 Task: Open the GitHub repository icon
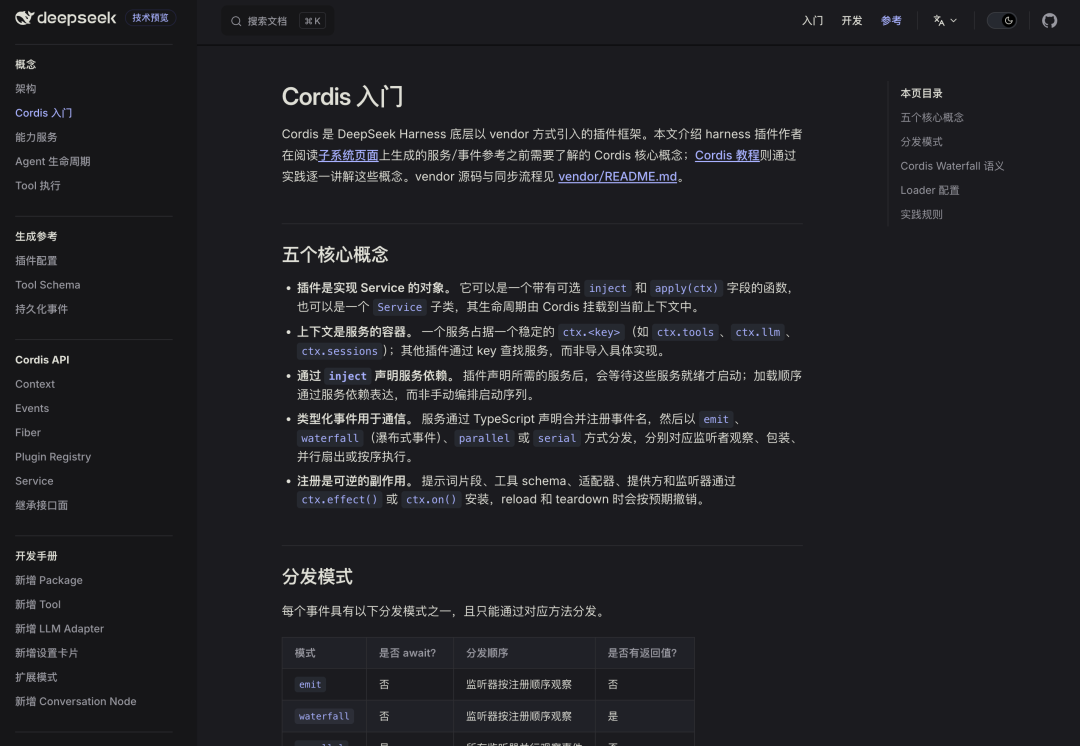[1049, 21]
